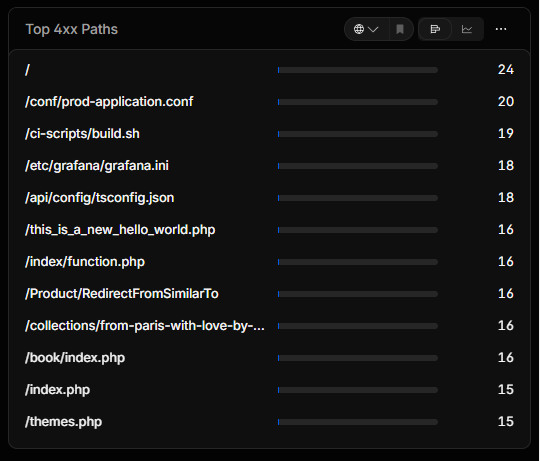Open the three-dot more options menu
The width and height of the screenshot is (540, 461).
click(x=501, y=29)
